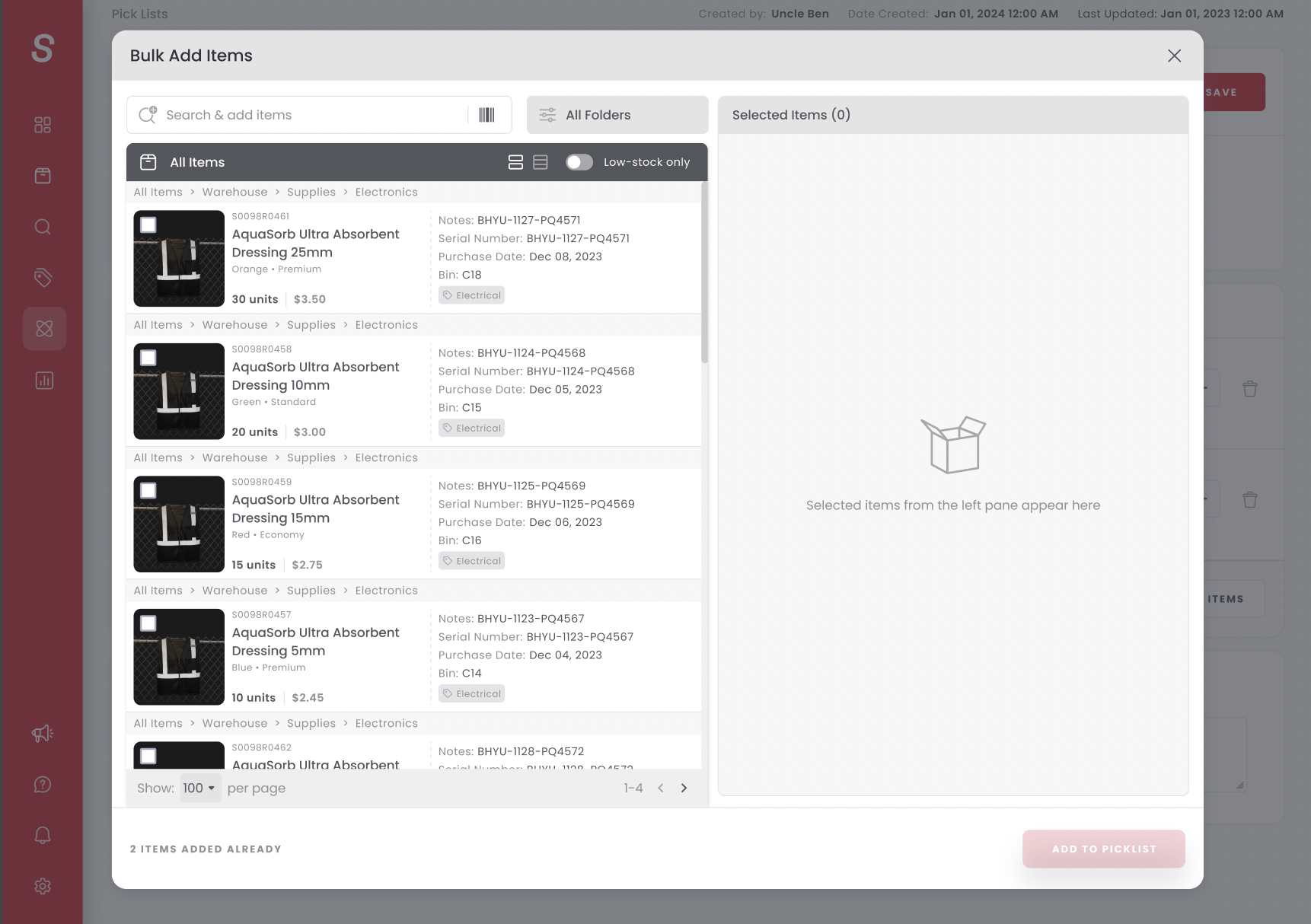Check the AquaSorb Ultra Absorbent Dressing 10mm checkbox

click(147, 357)
